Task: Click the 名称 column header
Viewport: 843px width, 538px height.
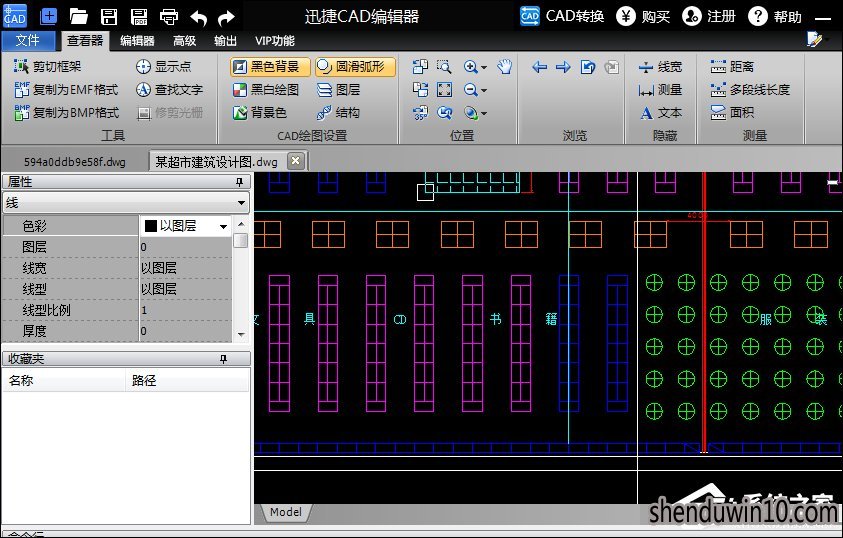Action: pyautogui.click(x=63, y=381)
